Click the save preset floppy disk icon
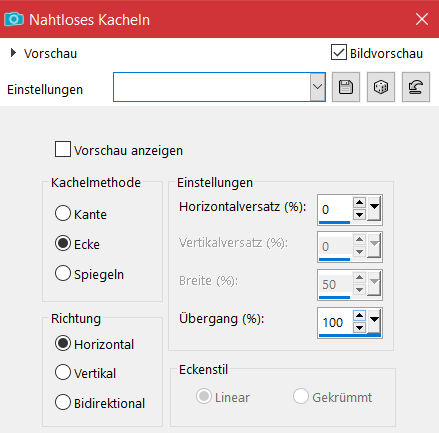This screenshot has width=439, height=433. pyautogui.click(x=346, y=87)
